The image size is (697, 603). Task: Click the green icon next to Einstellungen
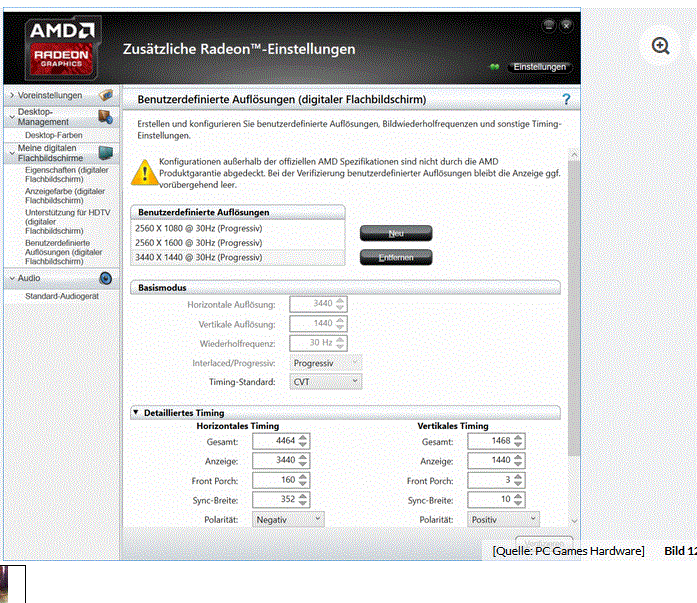click(x=494, y=67)
